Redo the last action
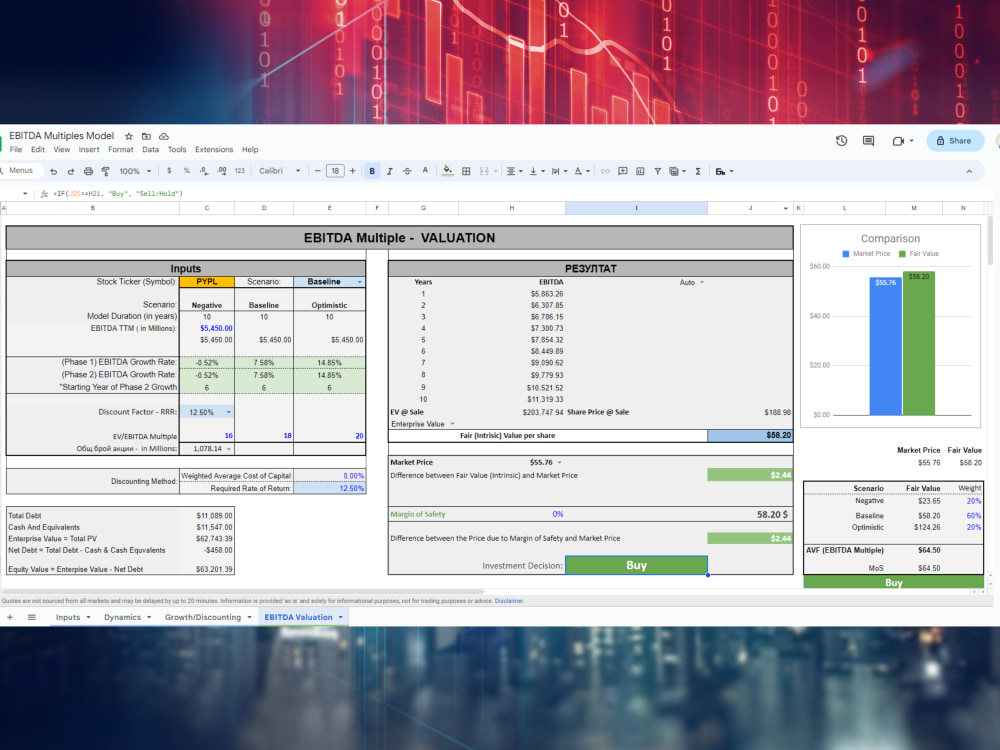The width and height of the screenshot is (1000, 750). [x=71, y=172]
